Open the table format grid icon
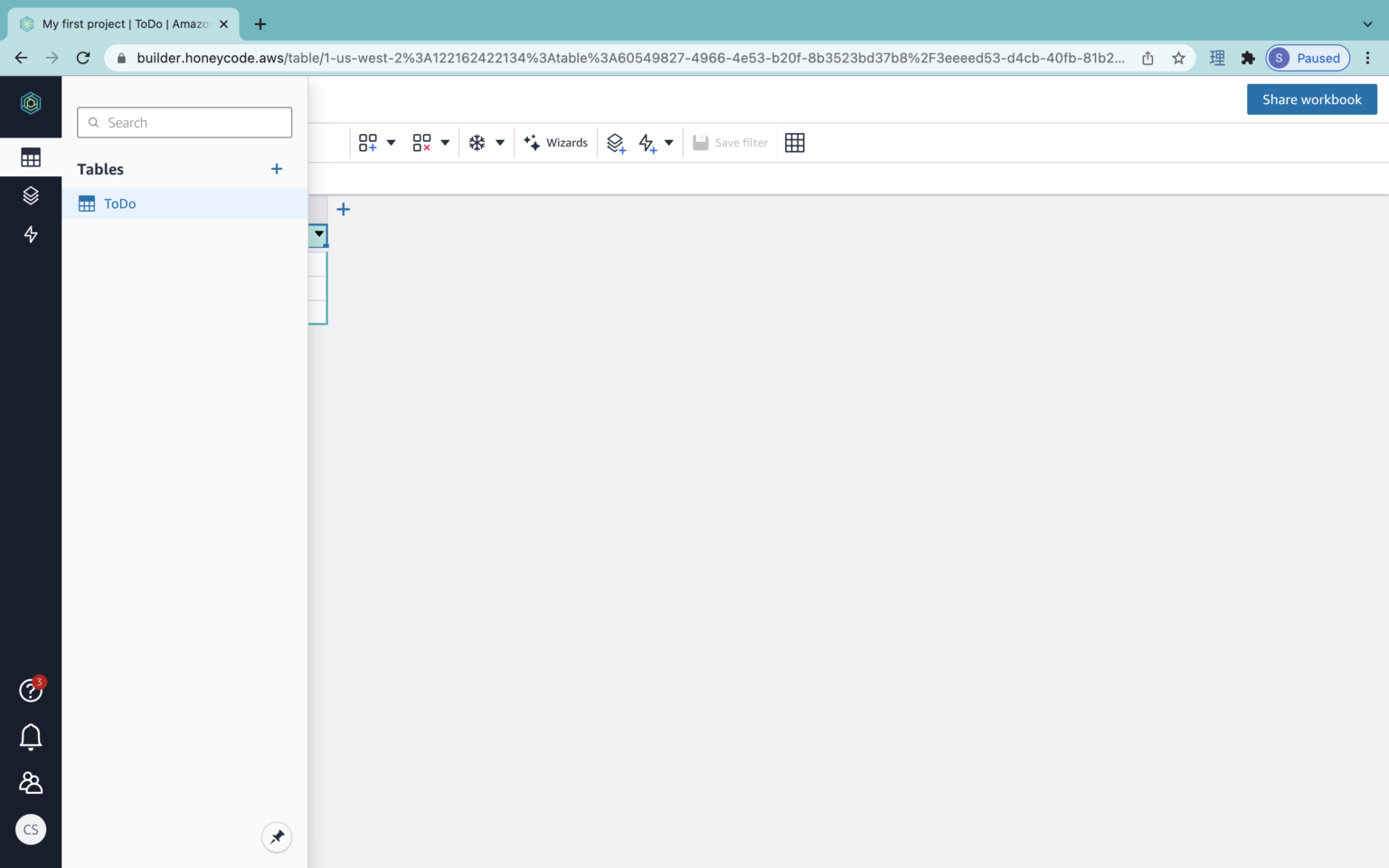This screenshot has width=1389, height=868. point(794,142)
